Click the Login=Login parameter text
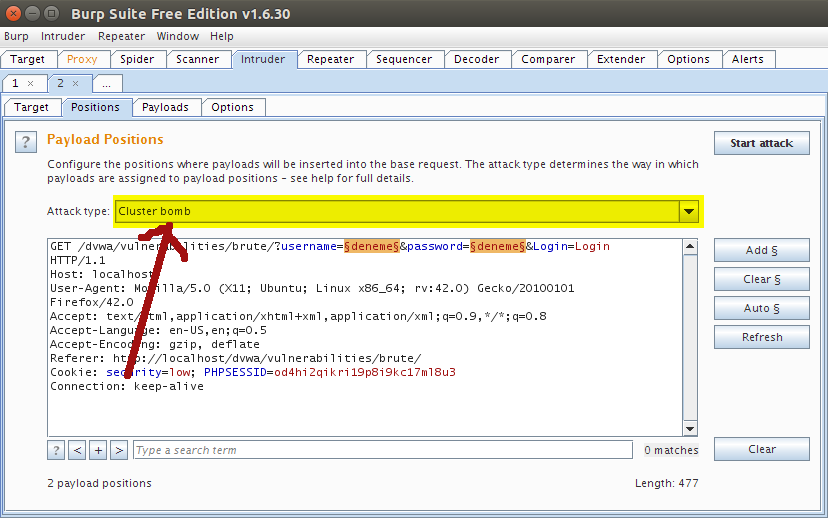This screenshot has width=828, height=518. [x=571, y=247]
